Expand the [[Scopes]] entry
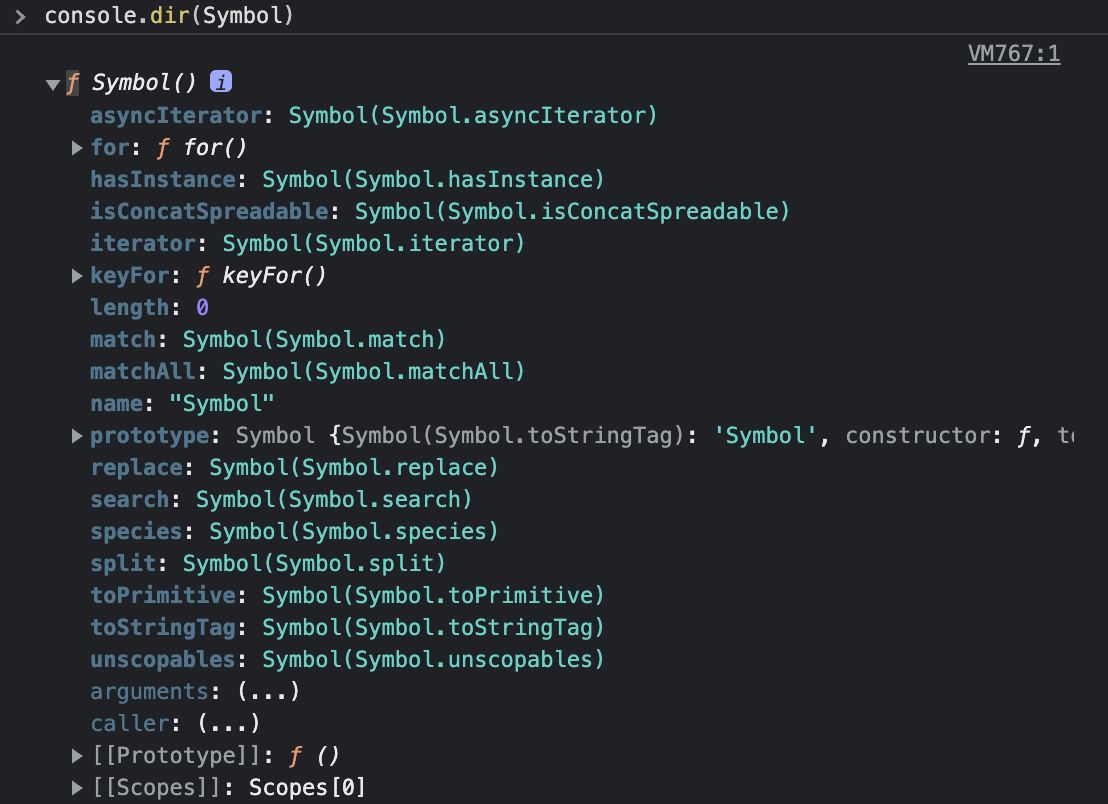 pyautogui.click(x=77, y=788)
